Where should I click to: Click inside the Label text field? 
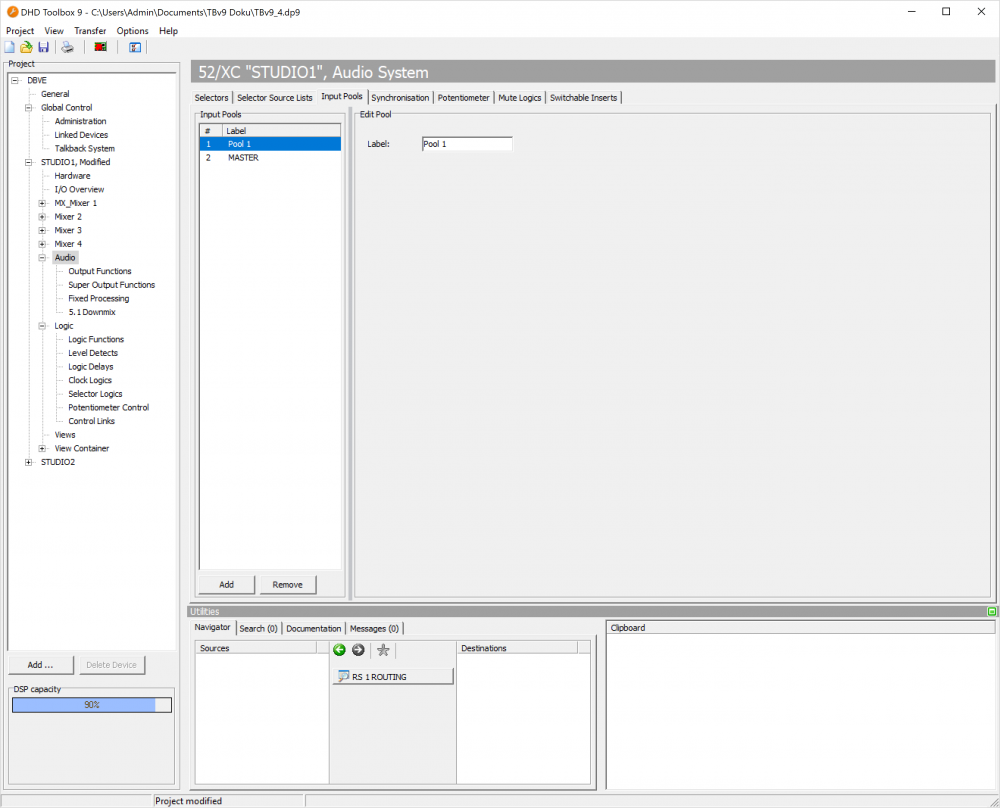click(x=466, y=143)
